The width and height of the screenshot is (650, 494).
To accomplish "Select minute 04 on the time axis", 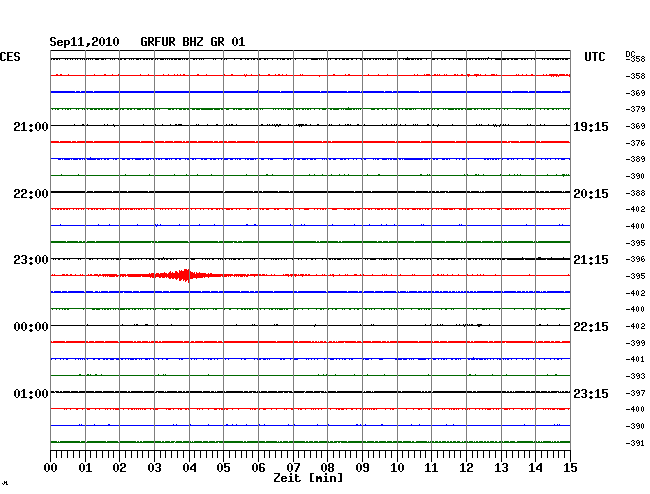I will click(x=189, y=468).
